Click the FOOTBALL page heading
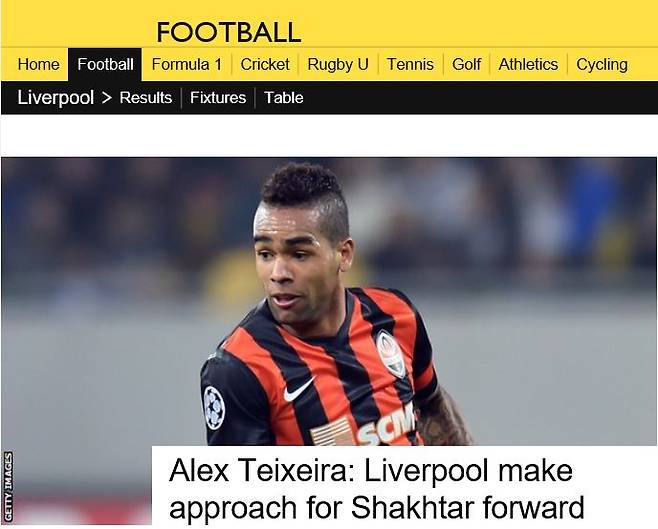This screenshot has height=529, width=658. (229, 32)
